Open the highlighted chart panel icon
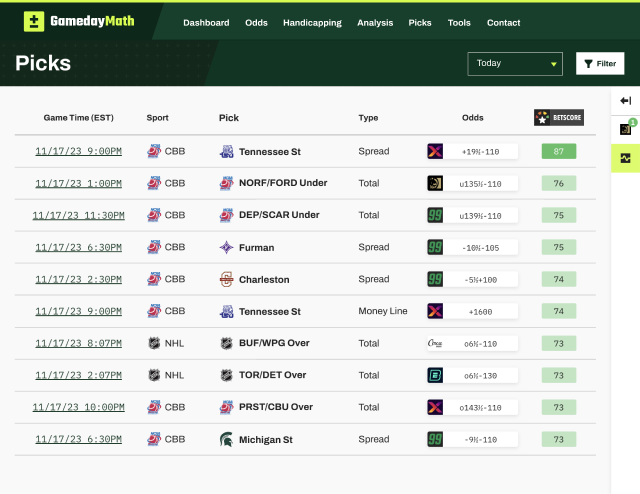 [625, 158]
